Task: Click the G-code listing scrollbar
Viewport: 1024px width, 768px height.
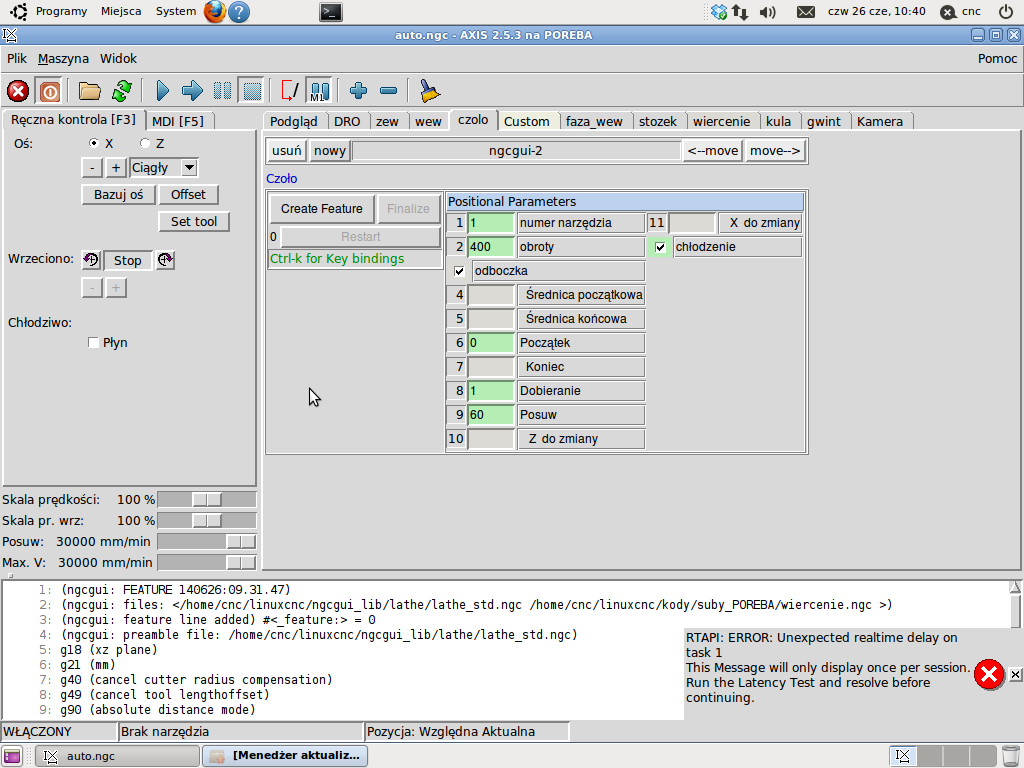Action: tap(1015, 604)
